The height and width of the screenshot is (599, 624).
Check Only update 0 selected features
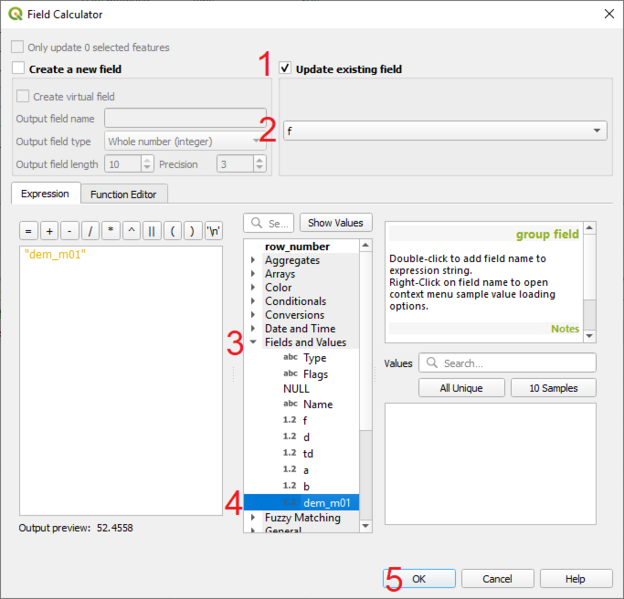coord(18,47)
